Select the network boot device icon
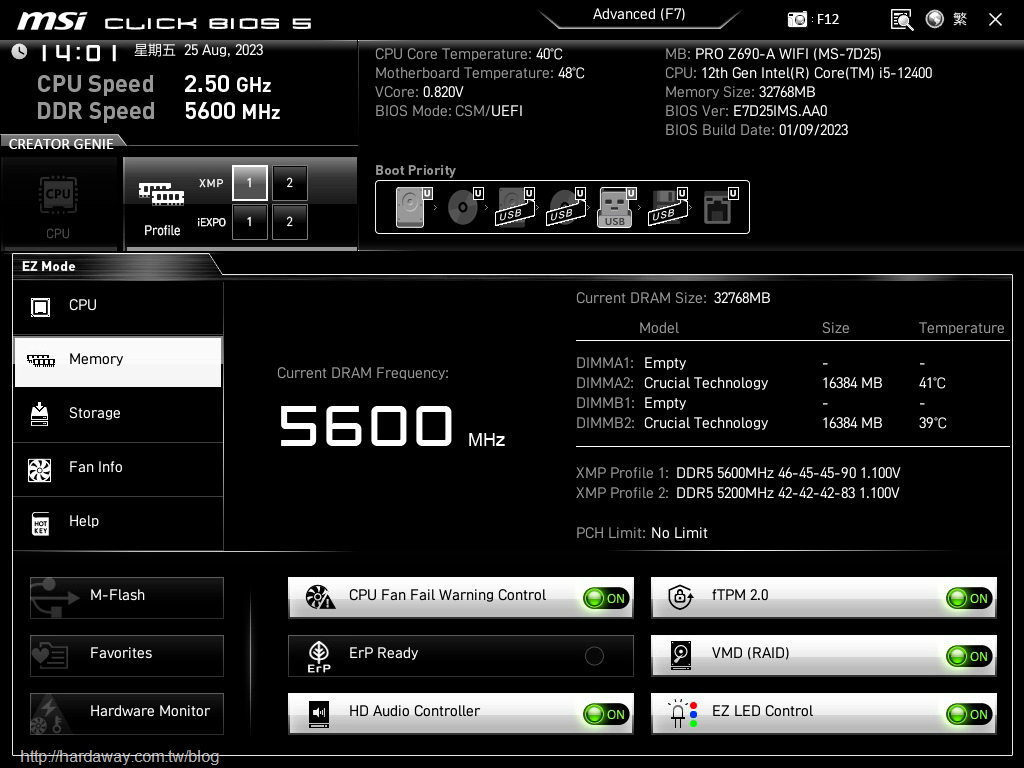Screen dimensions: 1024x768 718,207
